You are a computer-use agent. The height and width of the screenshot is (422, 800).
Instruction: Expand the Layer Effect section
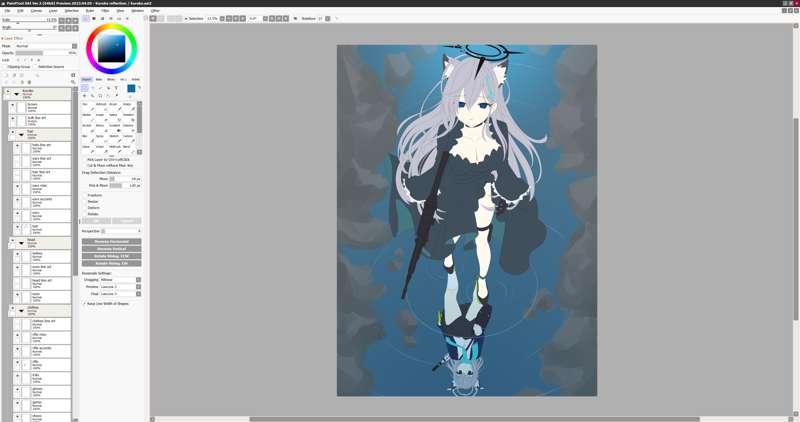(x=13, y=38)
